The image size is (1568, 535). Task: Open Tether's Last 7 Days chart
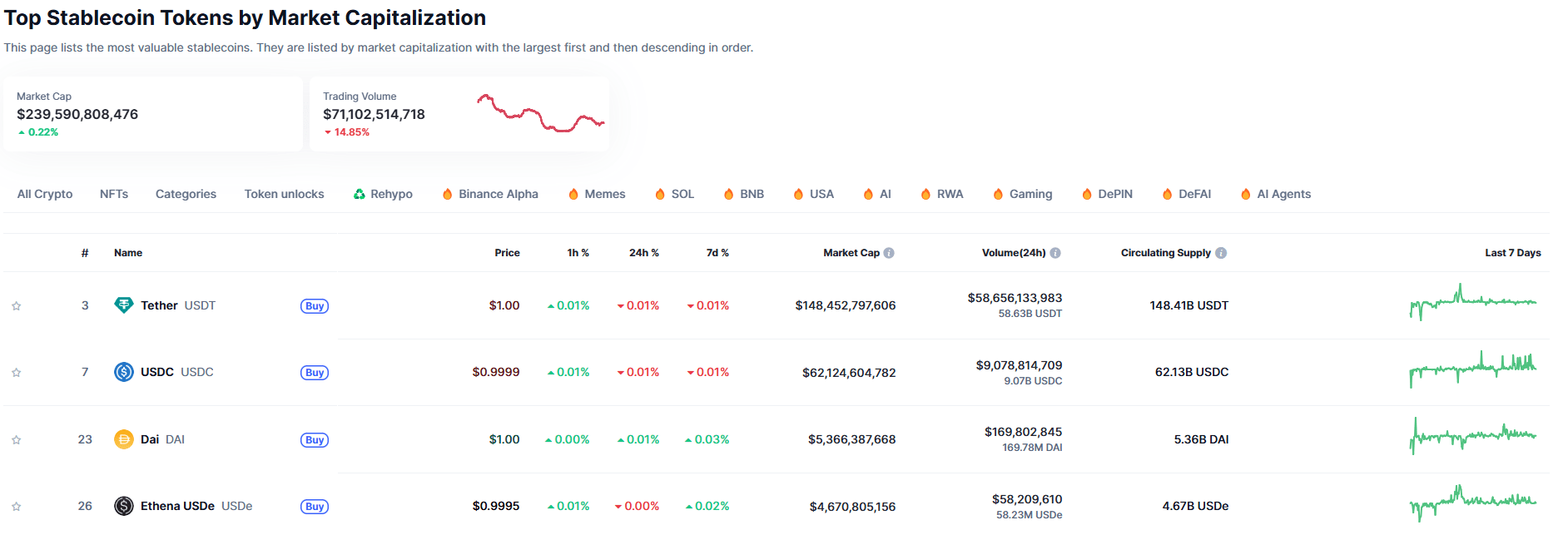tap(1473, 302)
